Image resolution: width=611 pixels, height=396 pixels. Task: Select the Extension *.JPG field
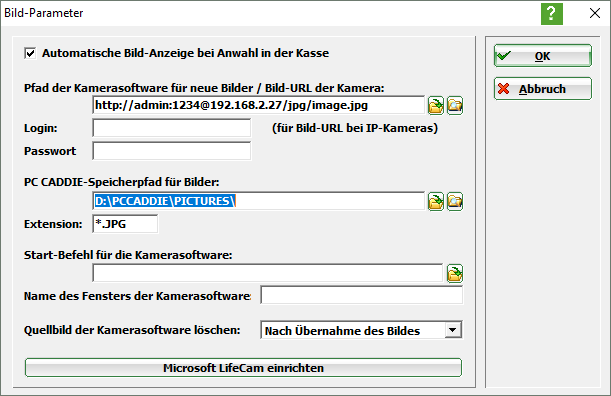(x=125, y=224)
